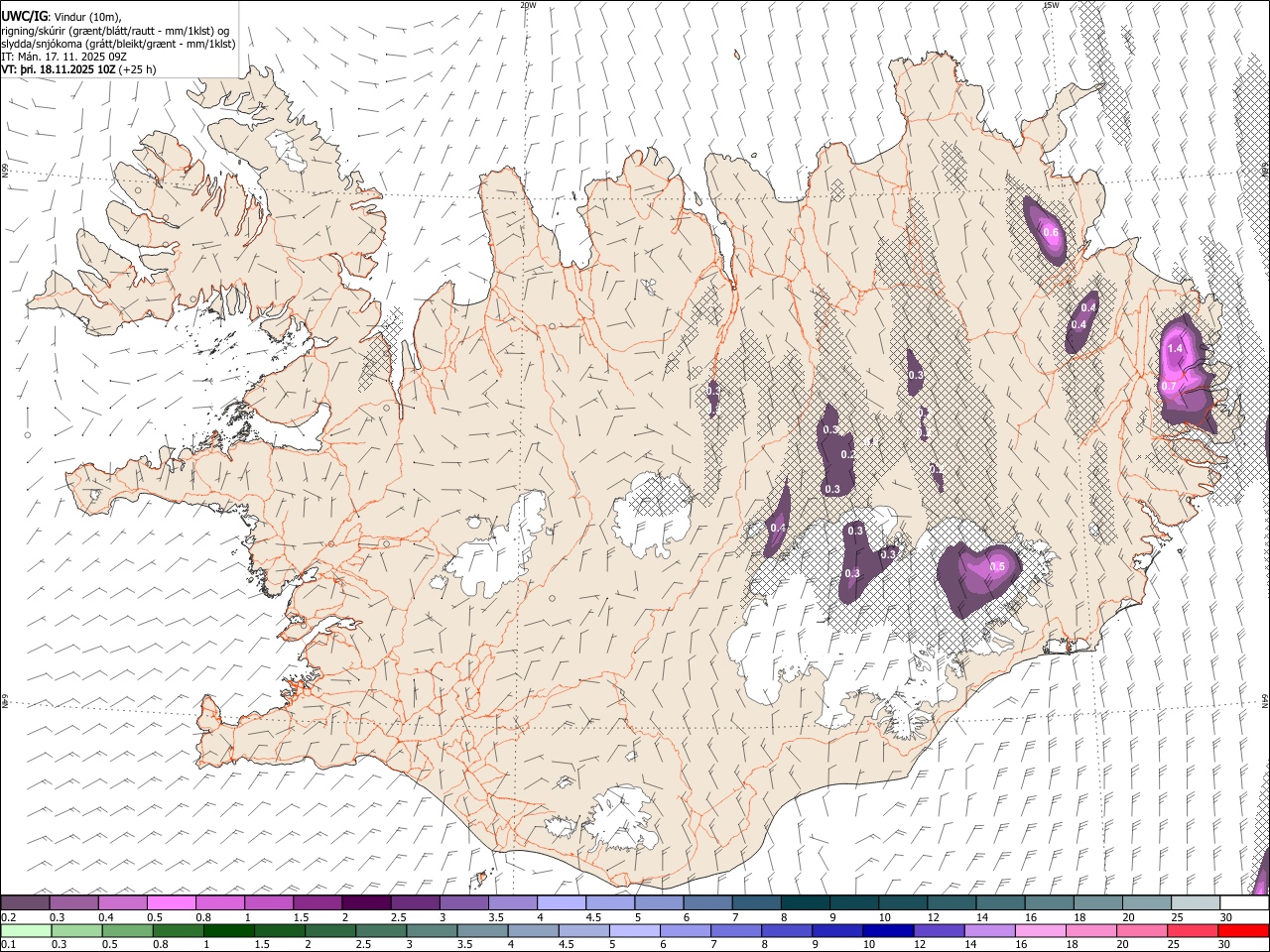Click the top-row legend swatch starting at 10
This screenshot has height=952, width=1270.
click(902, 903)
